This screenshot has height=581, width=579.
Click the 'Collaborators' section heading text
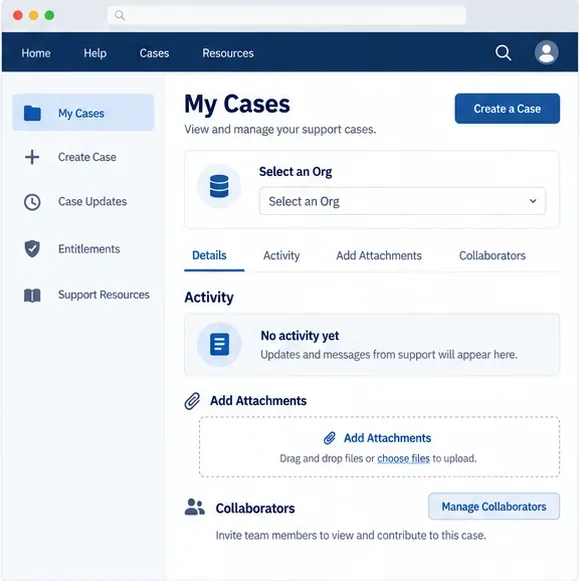[255, 508]
